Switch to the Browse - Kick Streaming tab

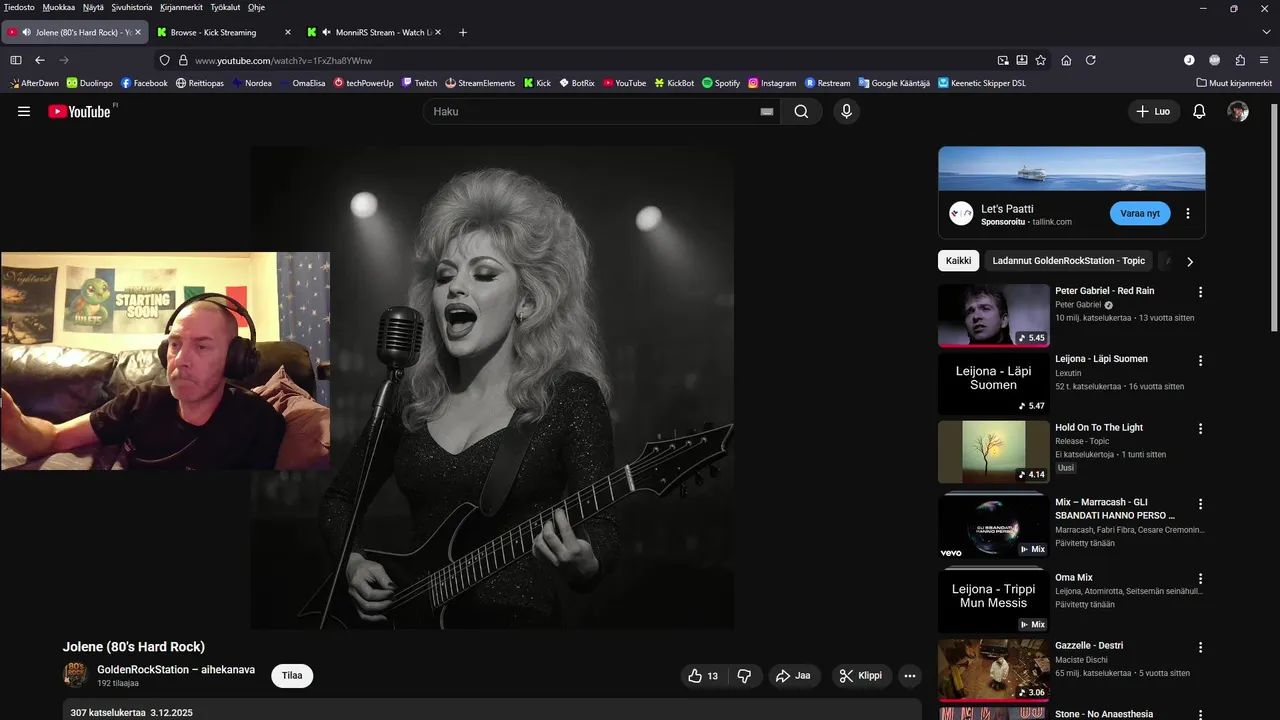point(225,32)
